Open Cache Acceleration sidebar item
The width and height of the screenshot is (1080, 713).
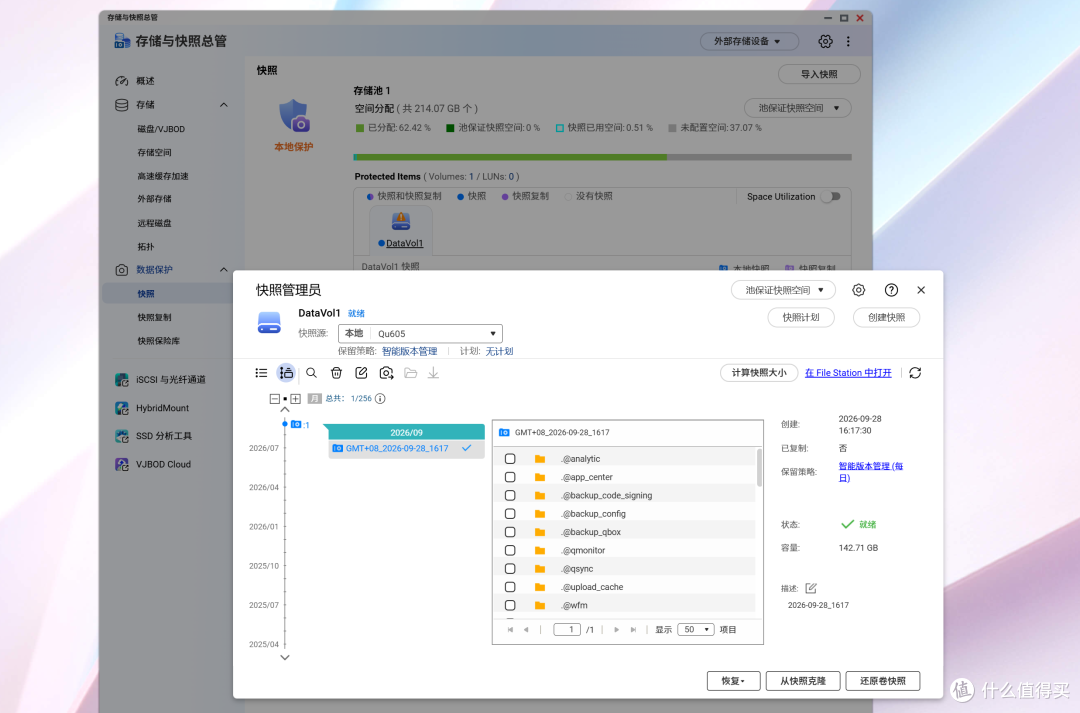pos(163,176)
